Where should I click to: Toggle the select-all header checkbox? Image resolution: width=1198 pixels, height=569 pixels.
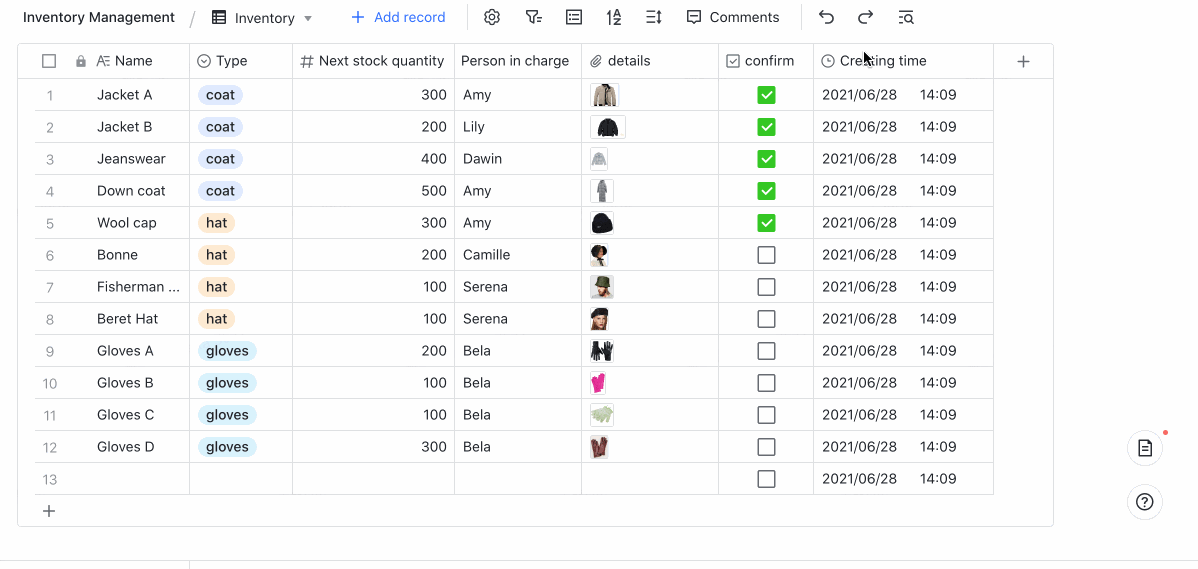(49, 61)
